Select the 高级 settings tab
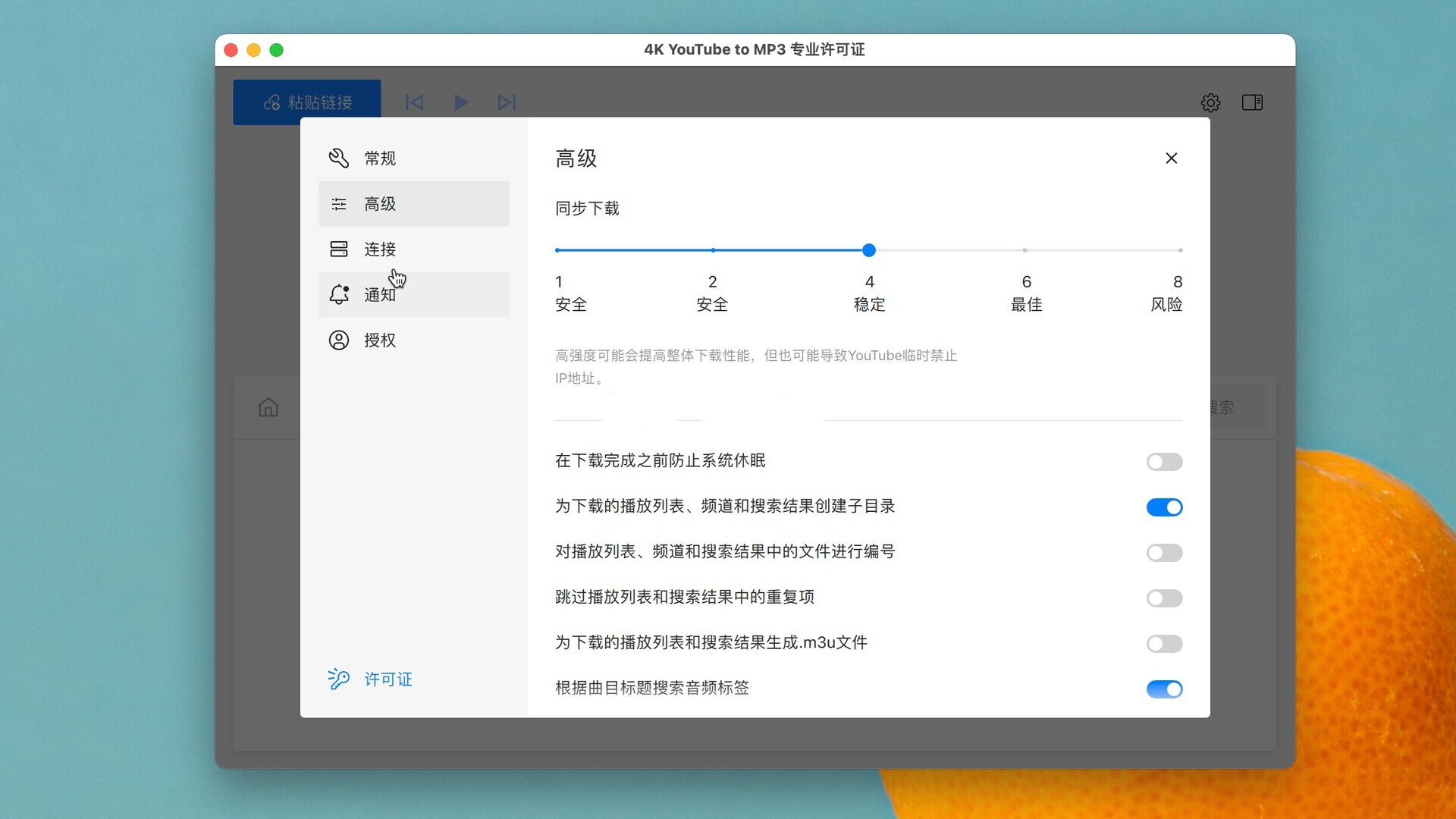1456x819 pixels. [413, 203]
